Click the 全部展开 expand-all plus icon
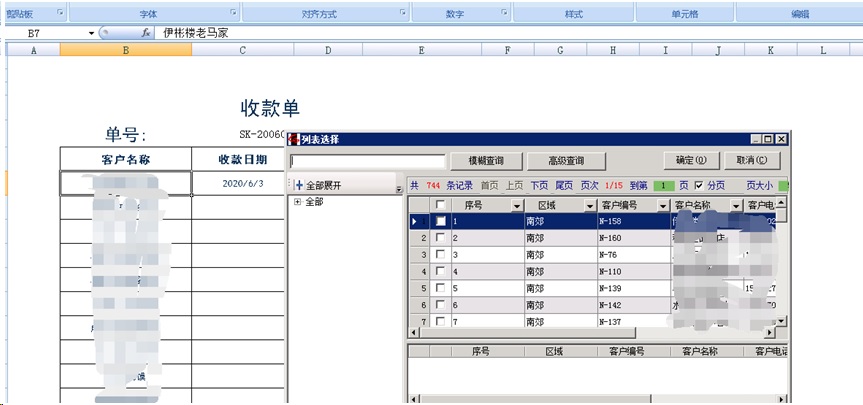Image resolution: width=863 pixels, height=405 pixels. (299, 186)
